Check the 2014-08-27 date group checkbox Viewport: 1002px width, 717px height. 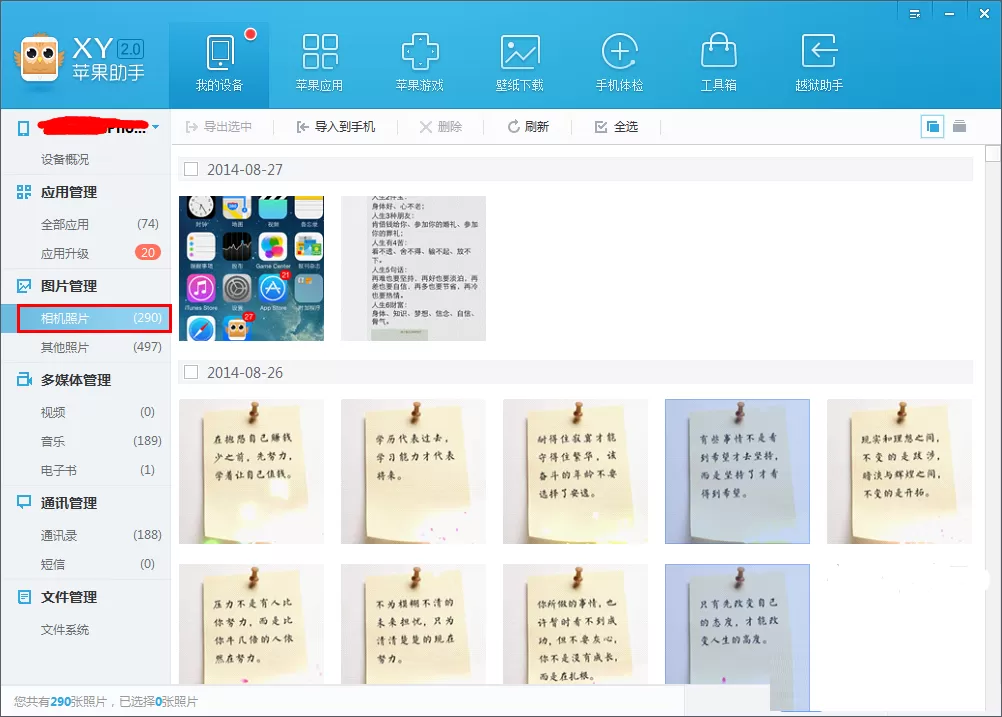(191, 169)
